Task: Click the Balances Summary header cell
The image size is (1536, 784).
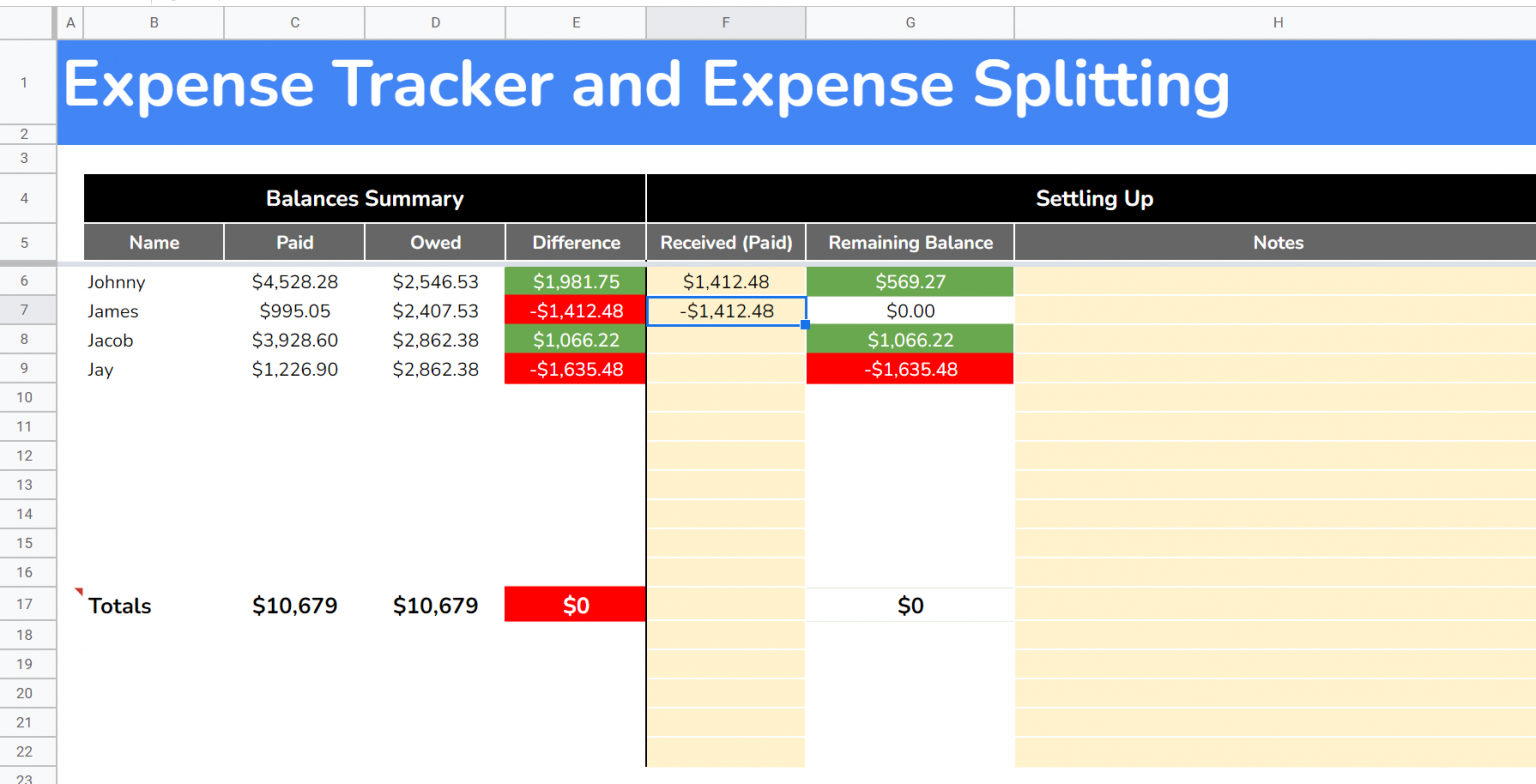Action: tap(364, 198)
